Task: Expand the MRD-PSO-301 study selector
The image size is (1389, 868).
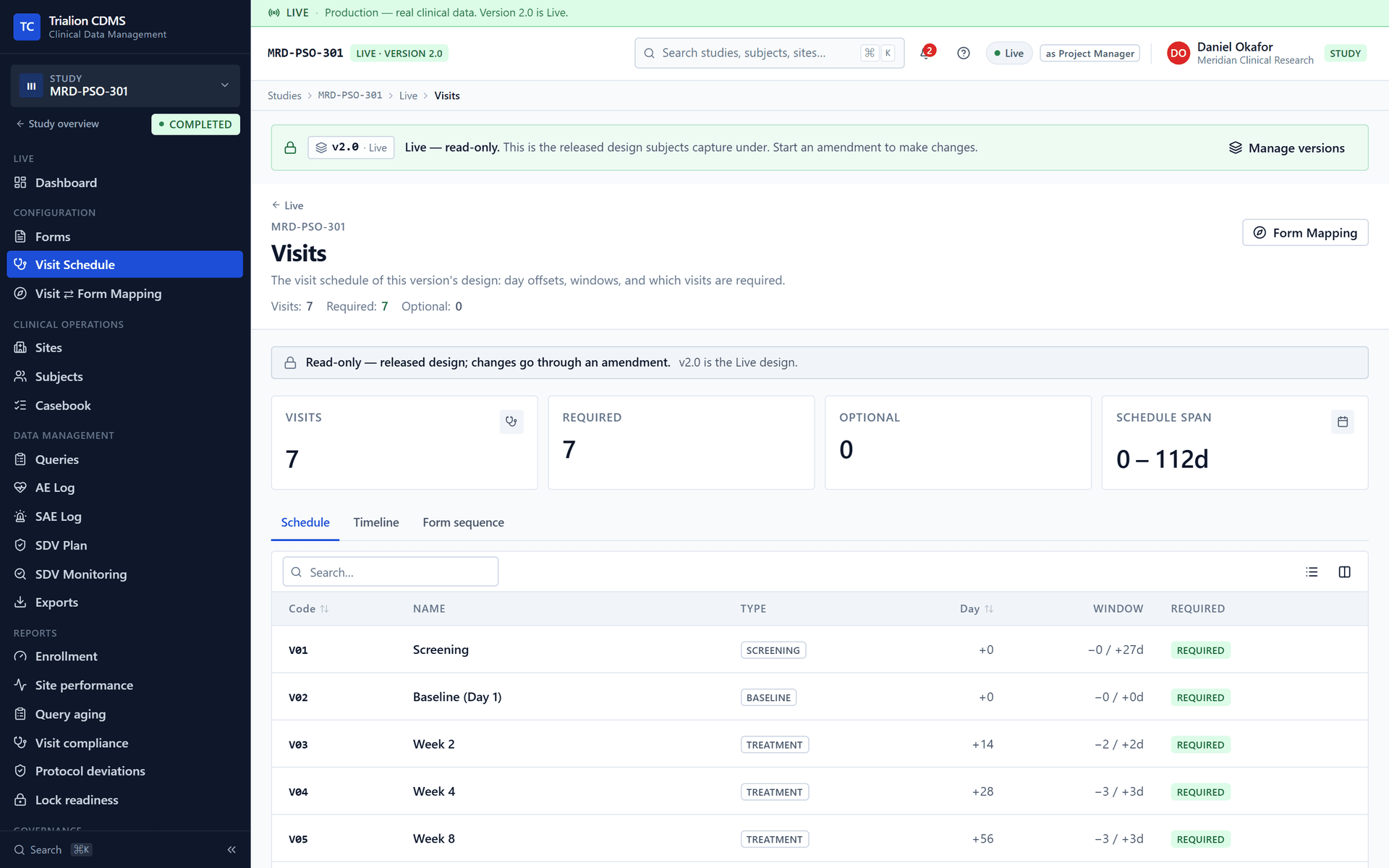Action: coord(124,85)
